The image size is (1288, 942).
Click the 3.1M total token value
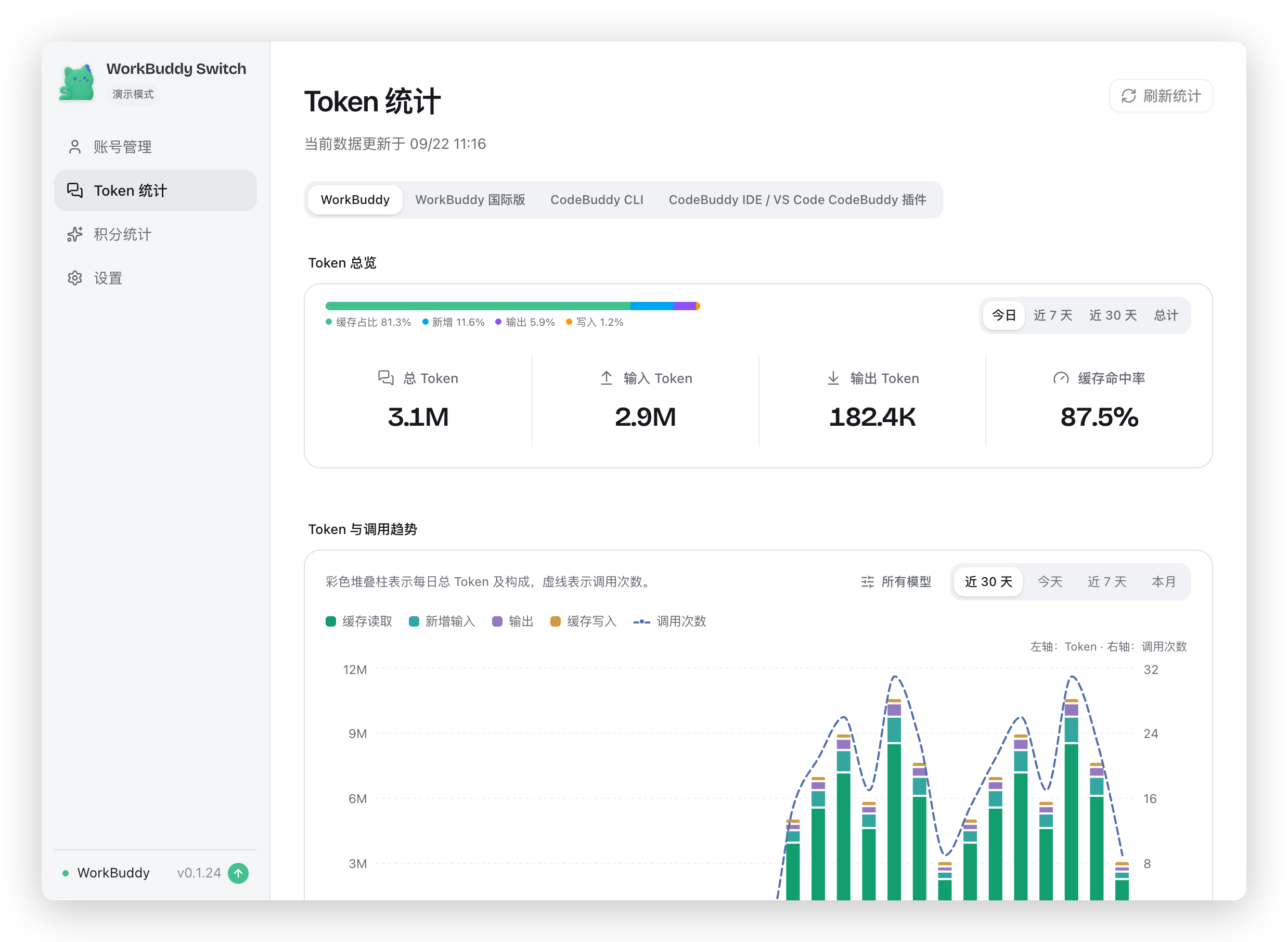[x=418, y=417]
